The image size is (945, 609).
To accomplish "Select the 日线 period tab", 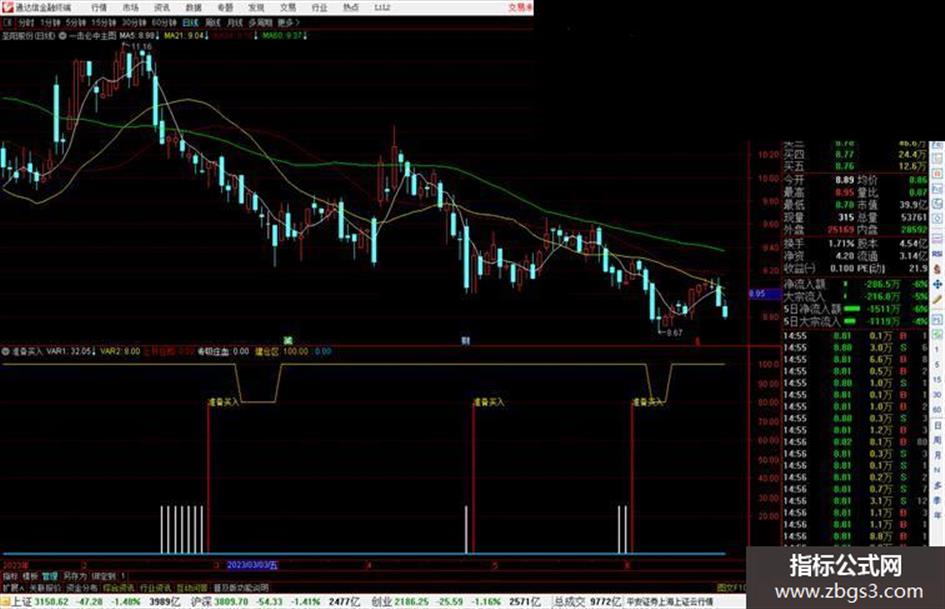I will click(x=190, y=23).
